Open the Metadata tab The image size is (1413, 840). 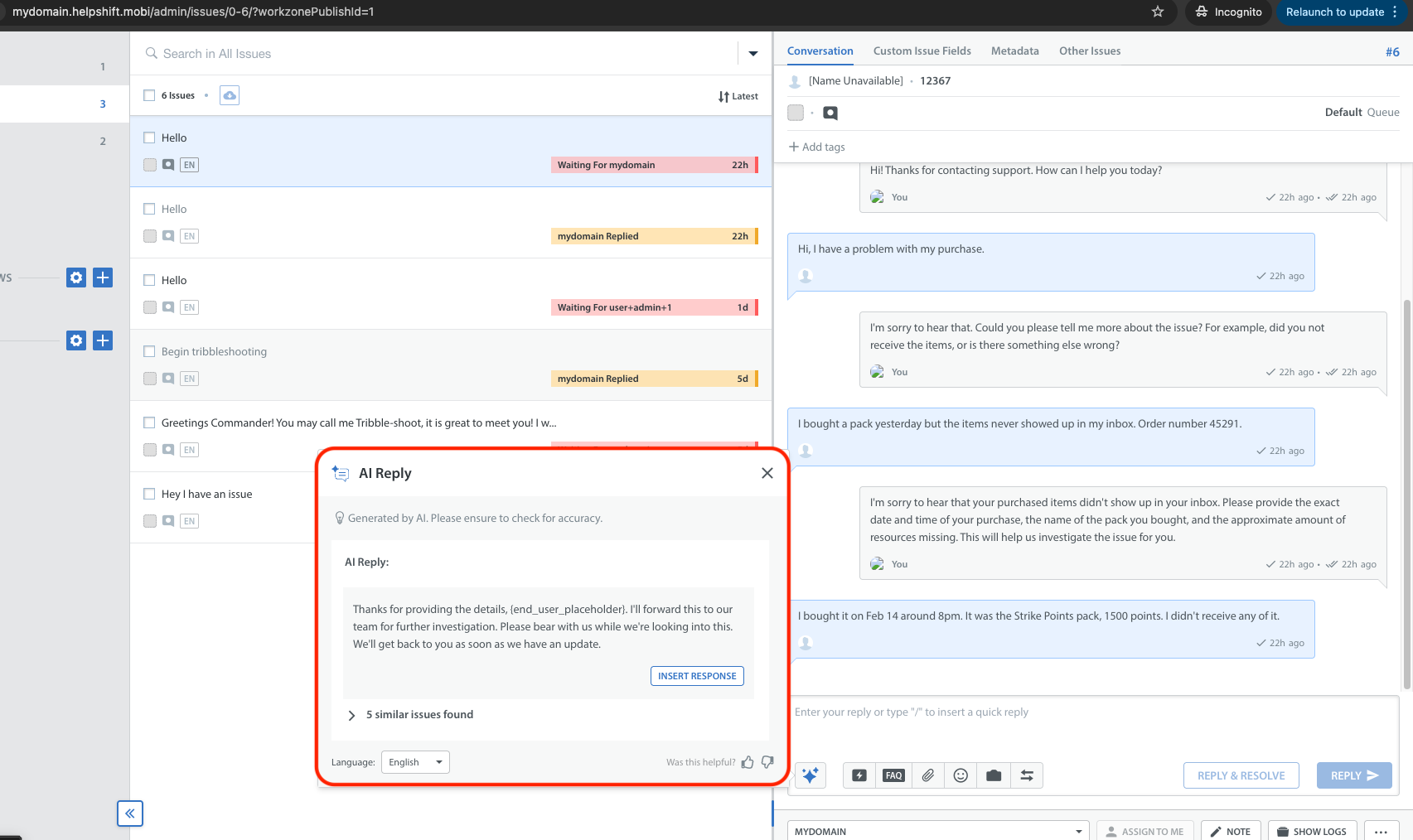point(1014,51)
